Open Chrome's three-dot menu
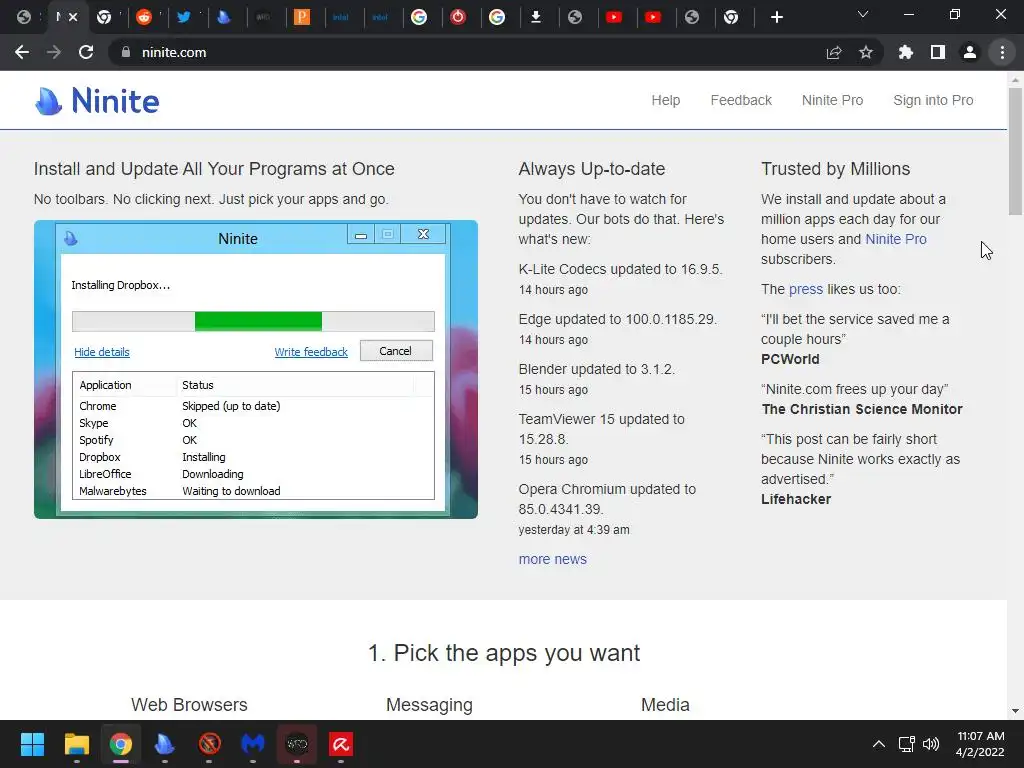Image resolution: width=1024 pixels, height=768 pixels. [1002, 52]
